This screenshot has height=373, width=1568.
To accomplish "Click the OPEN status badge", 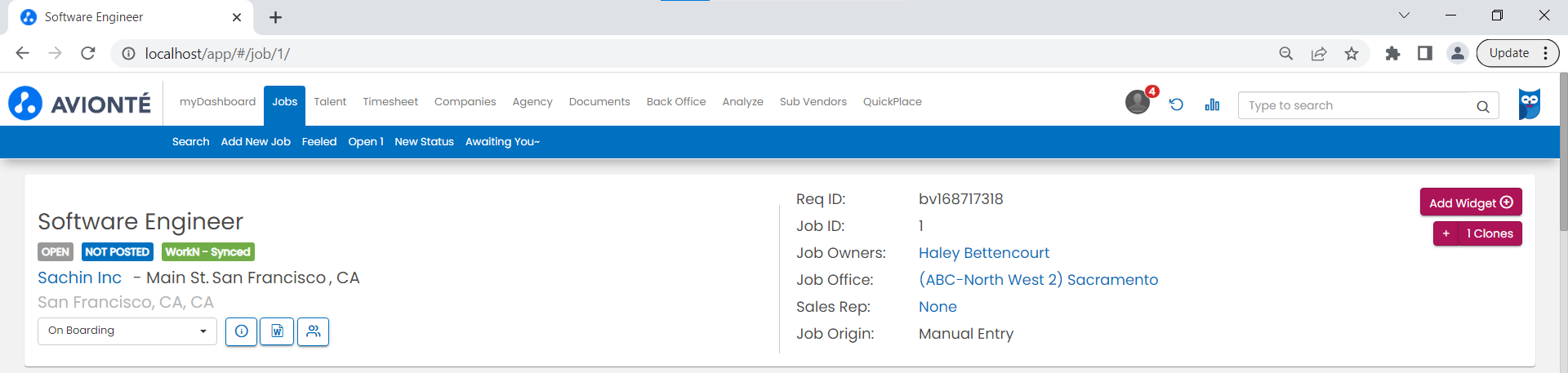I will tap(56, 252).
